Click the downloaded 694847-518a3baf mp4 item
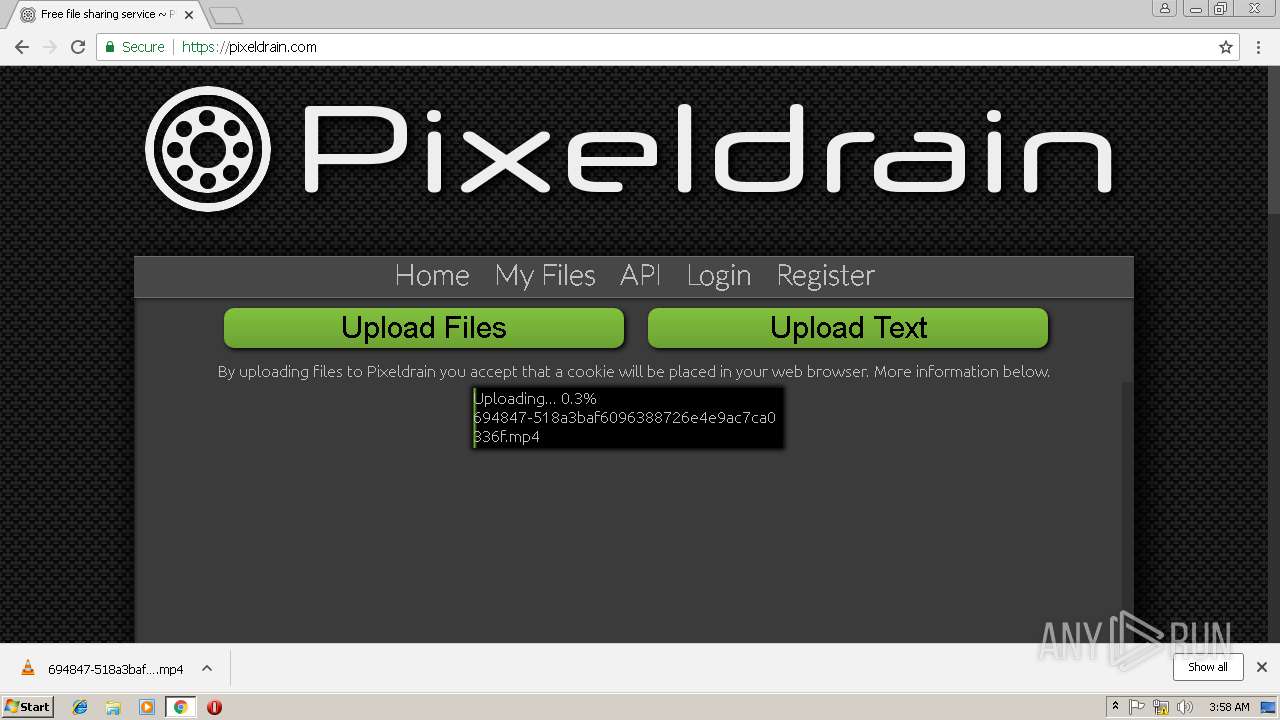 (115, 669)
